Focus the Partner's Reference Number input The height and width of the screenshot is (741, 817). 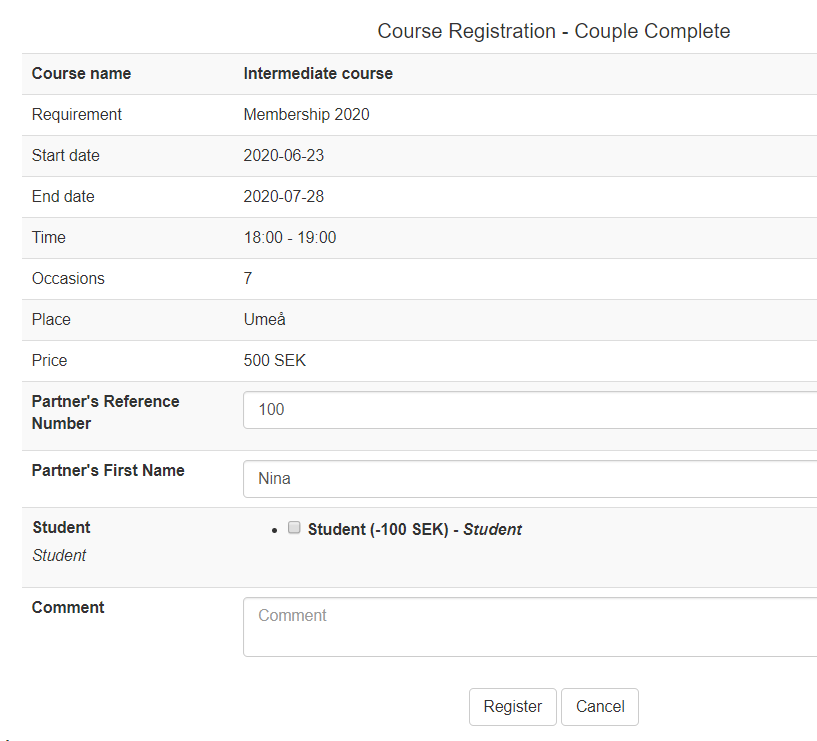(x=530, y=410)
